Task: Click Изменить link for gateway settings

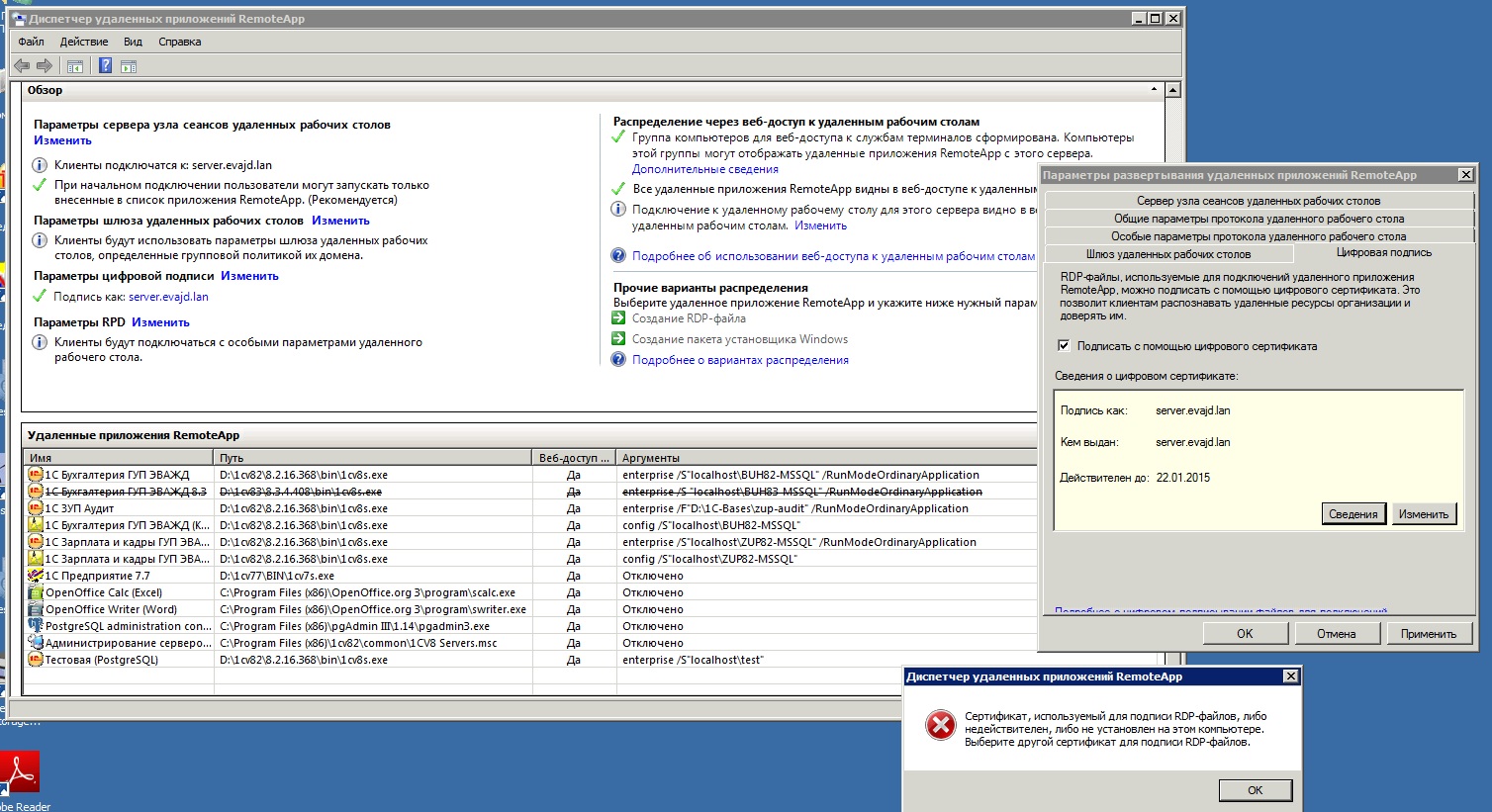Action: [340, 221]
